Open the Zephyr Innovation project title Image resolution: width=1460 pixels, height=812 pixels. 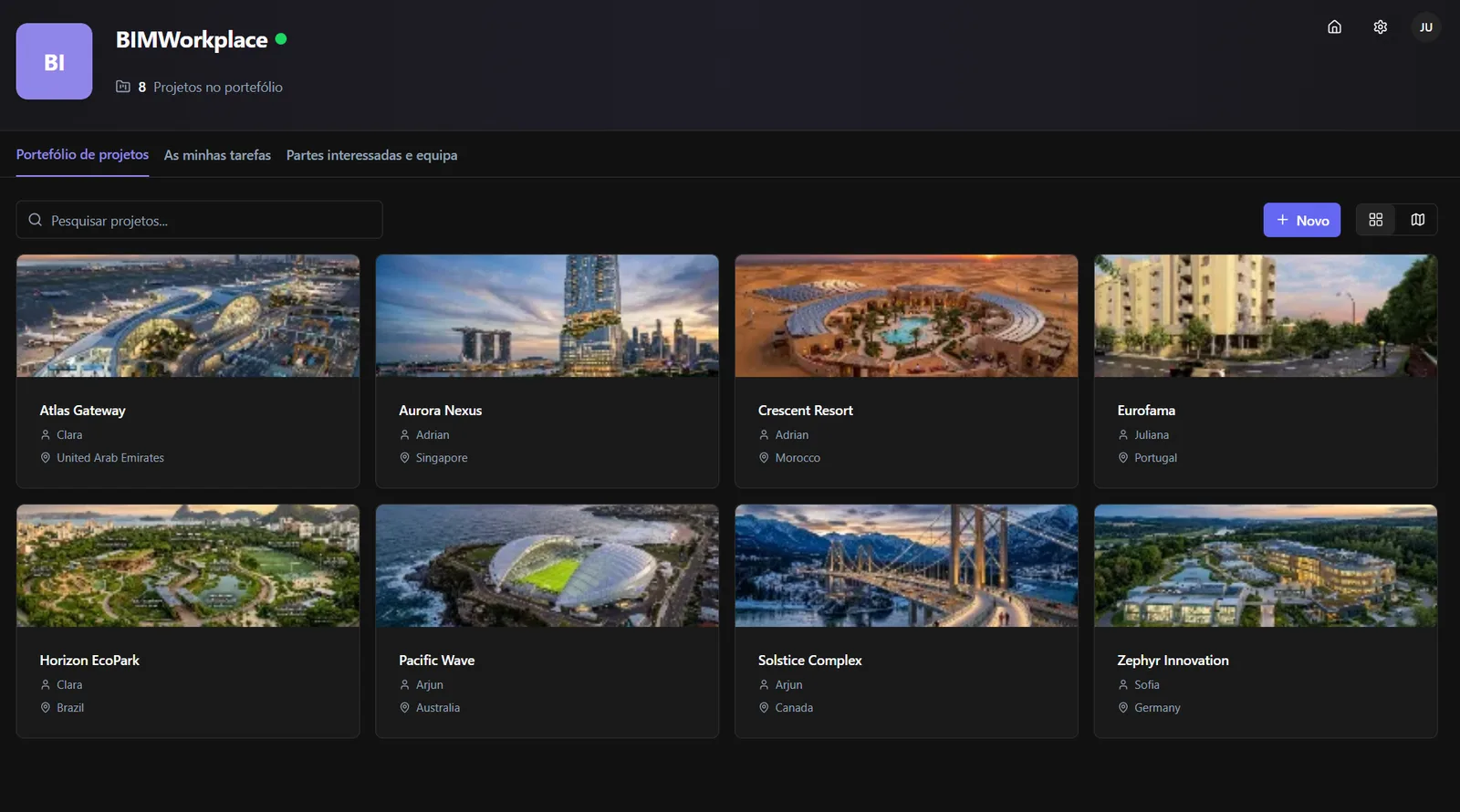[1173, 661]
